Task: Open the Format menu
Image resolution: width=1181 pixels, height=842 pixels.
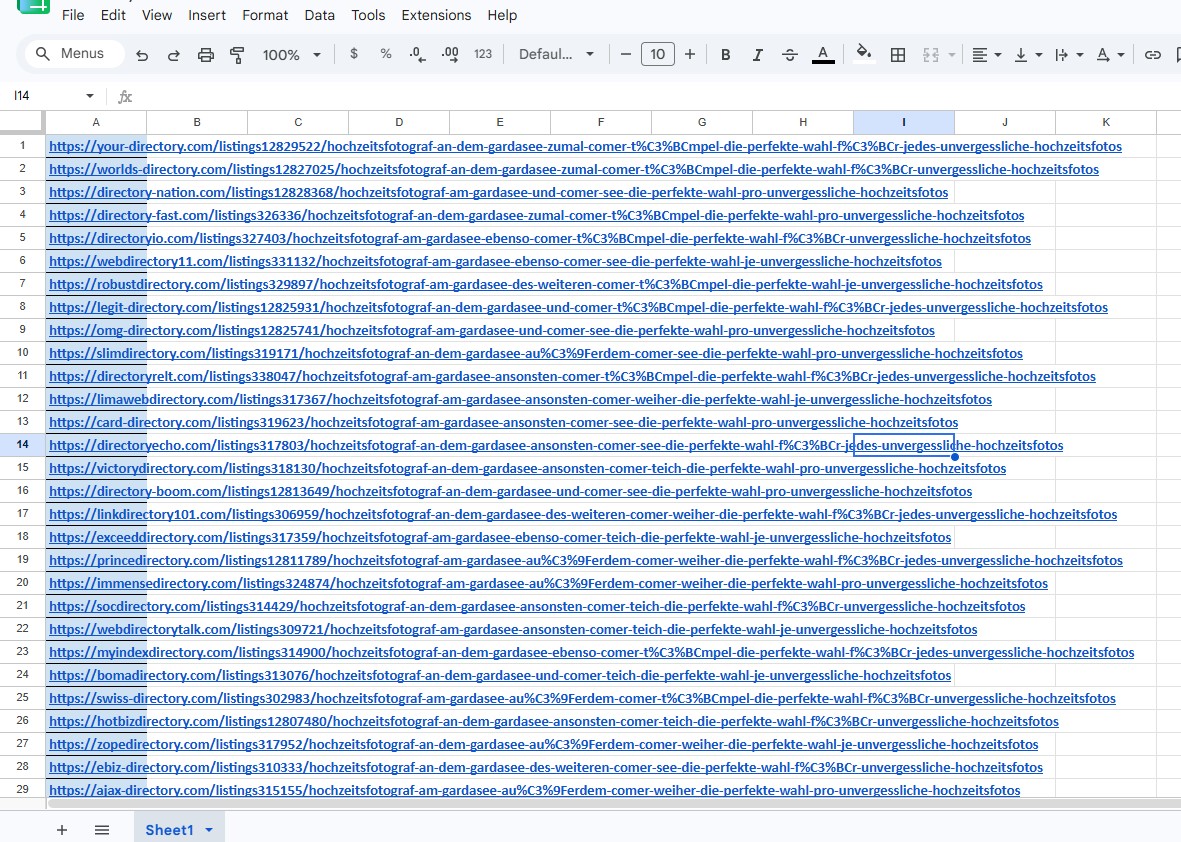Action: point(265,15)
